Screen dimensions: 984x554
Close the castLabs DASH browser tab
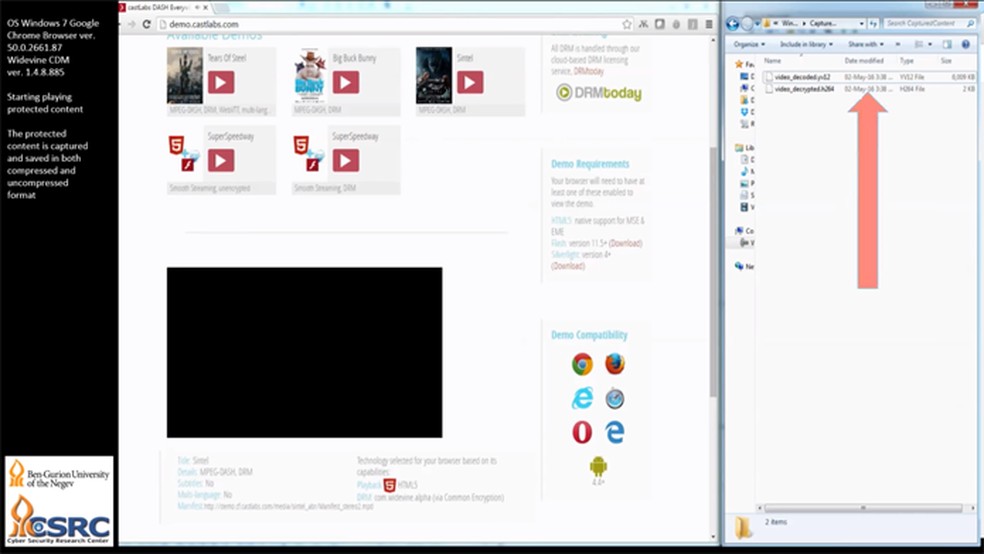(205, 8)
